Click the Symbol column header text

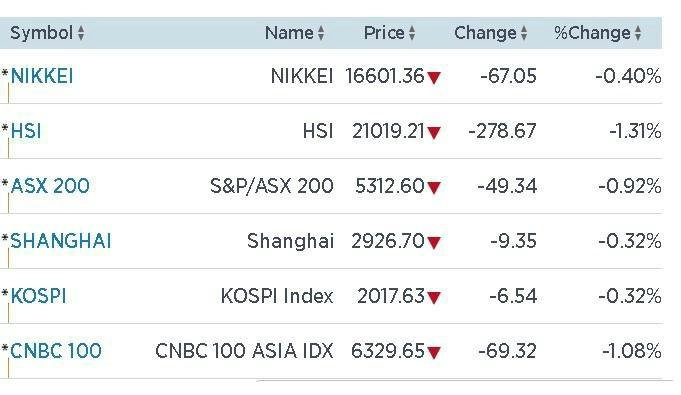41,33
